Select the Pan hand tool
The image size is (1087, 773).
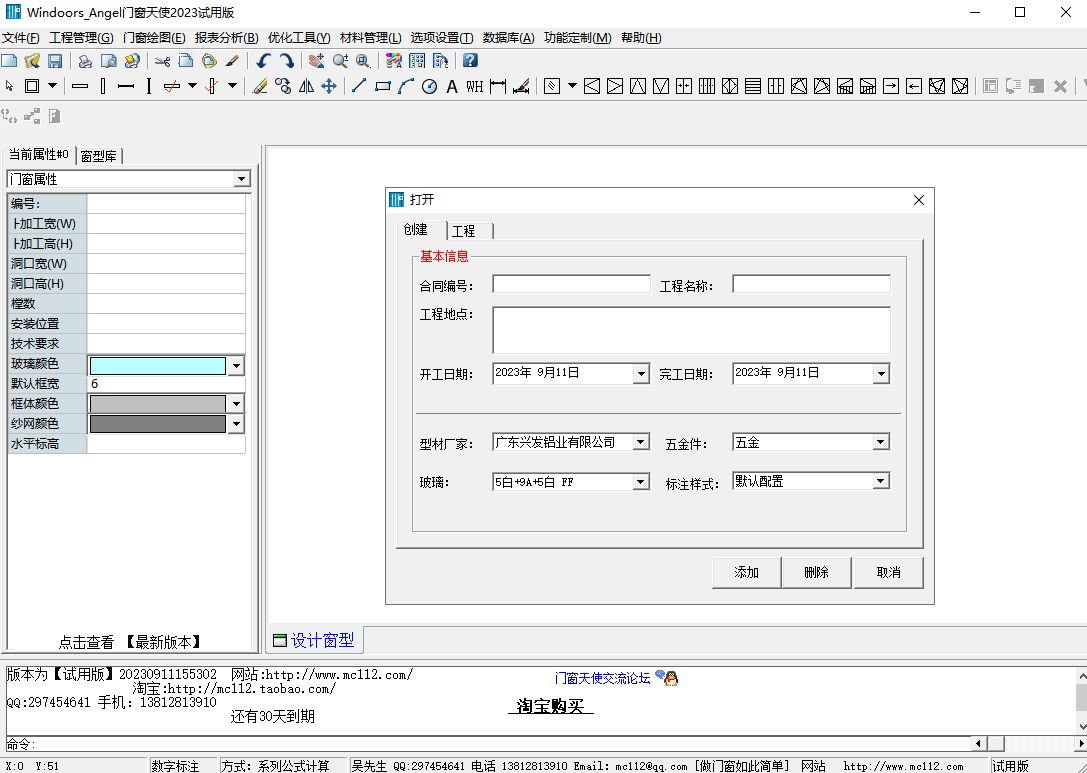(317, 60)
